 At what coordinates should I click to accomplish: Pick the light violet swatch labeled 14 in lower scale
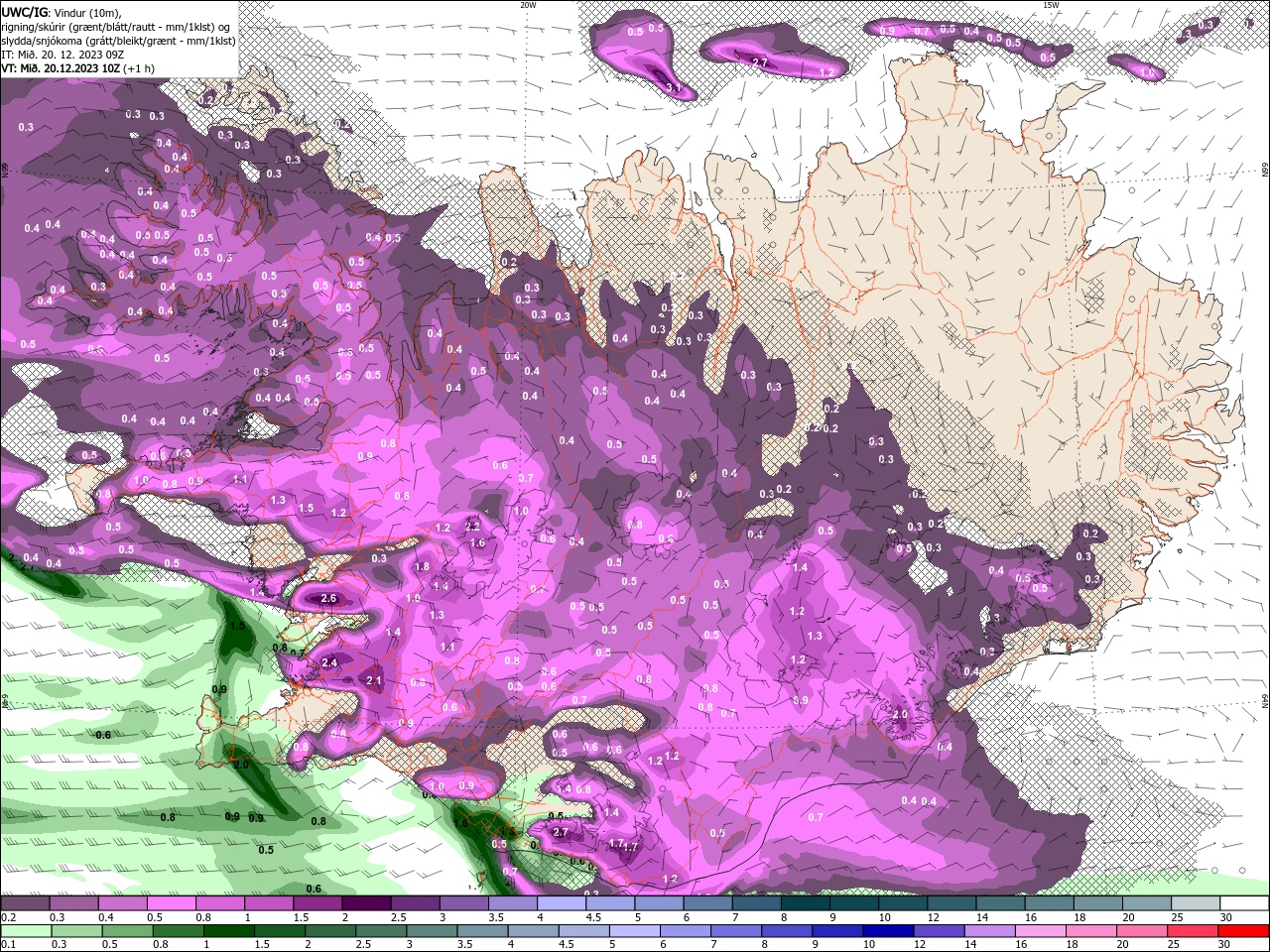tap(988, 931)
